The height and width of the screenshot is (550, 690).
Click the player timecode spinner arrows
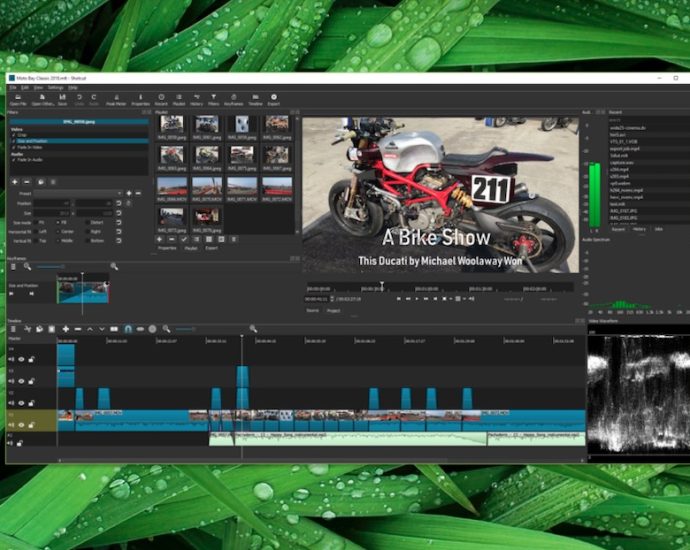pyautogui.click(x=332, y=299)
